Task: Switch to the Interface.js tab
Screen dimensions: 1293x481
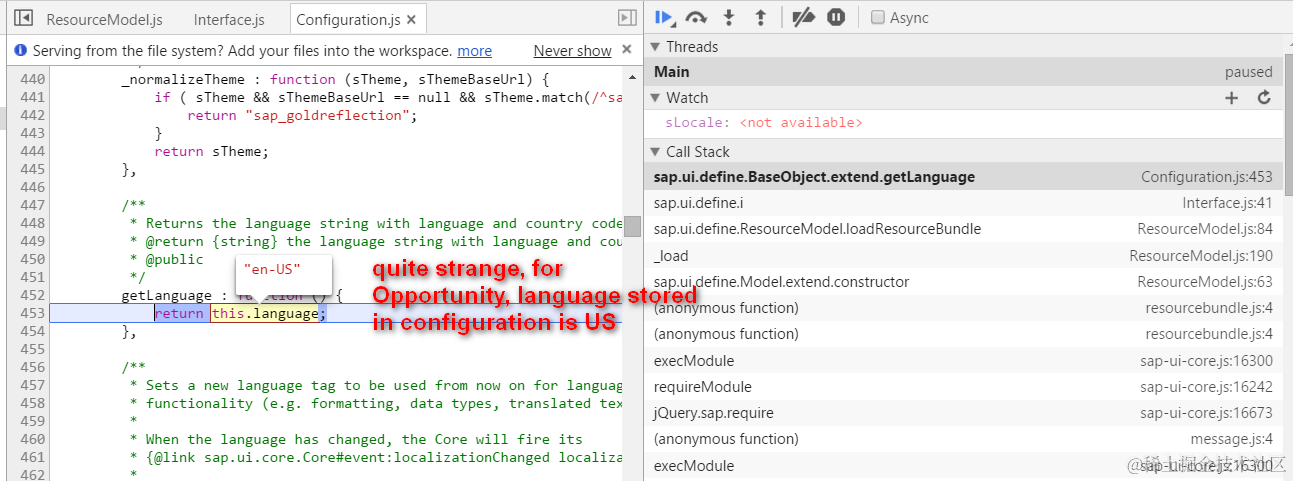Action: coord(229,19)
